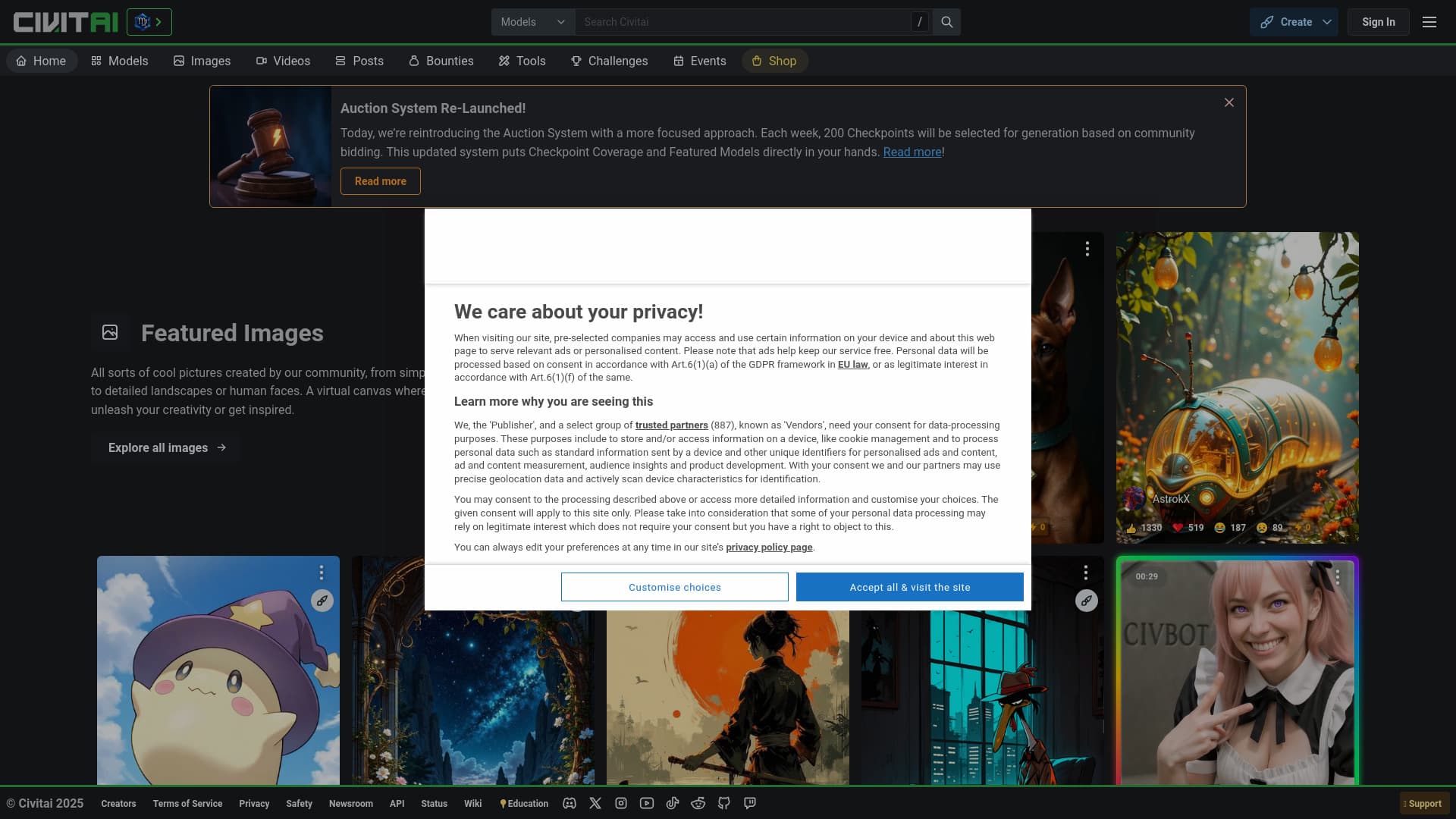Switch to the Challenges section in the navigation
1456x819 pixels.
[x=609, y=61]
